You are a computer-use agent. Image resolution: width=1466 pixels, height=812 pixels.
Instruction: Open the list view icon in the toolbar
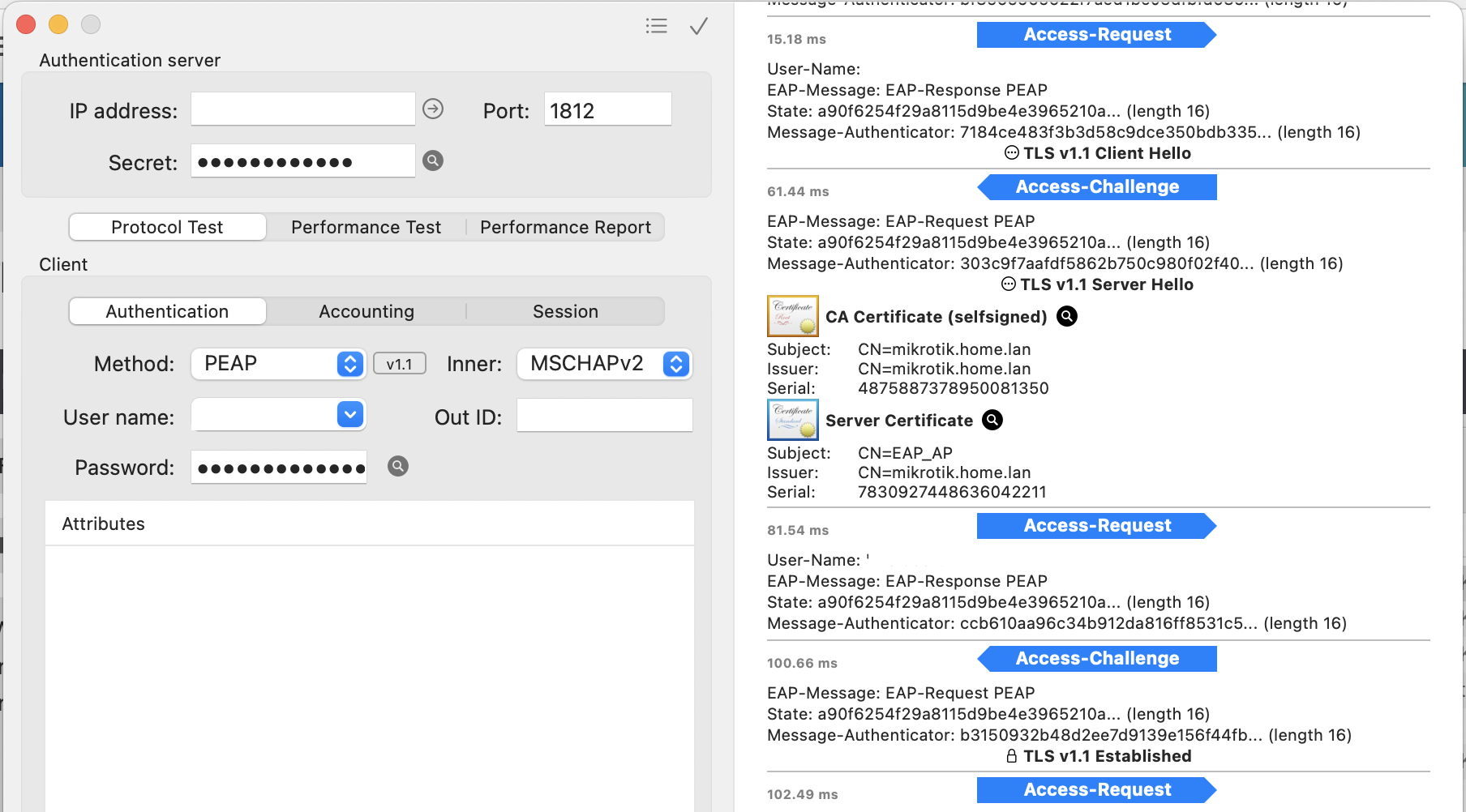coord(656,26)
